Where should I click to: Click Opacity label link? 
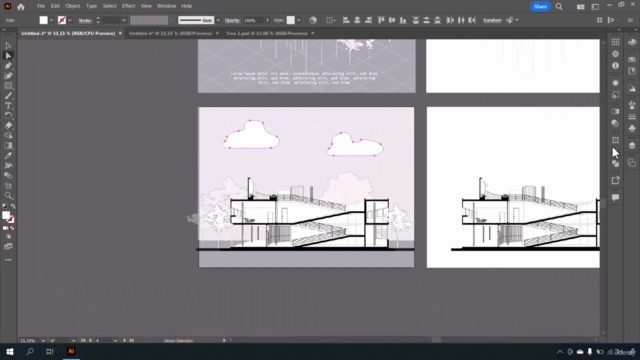[232, 20]
